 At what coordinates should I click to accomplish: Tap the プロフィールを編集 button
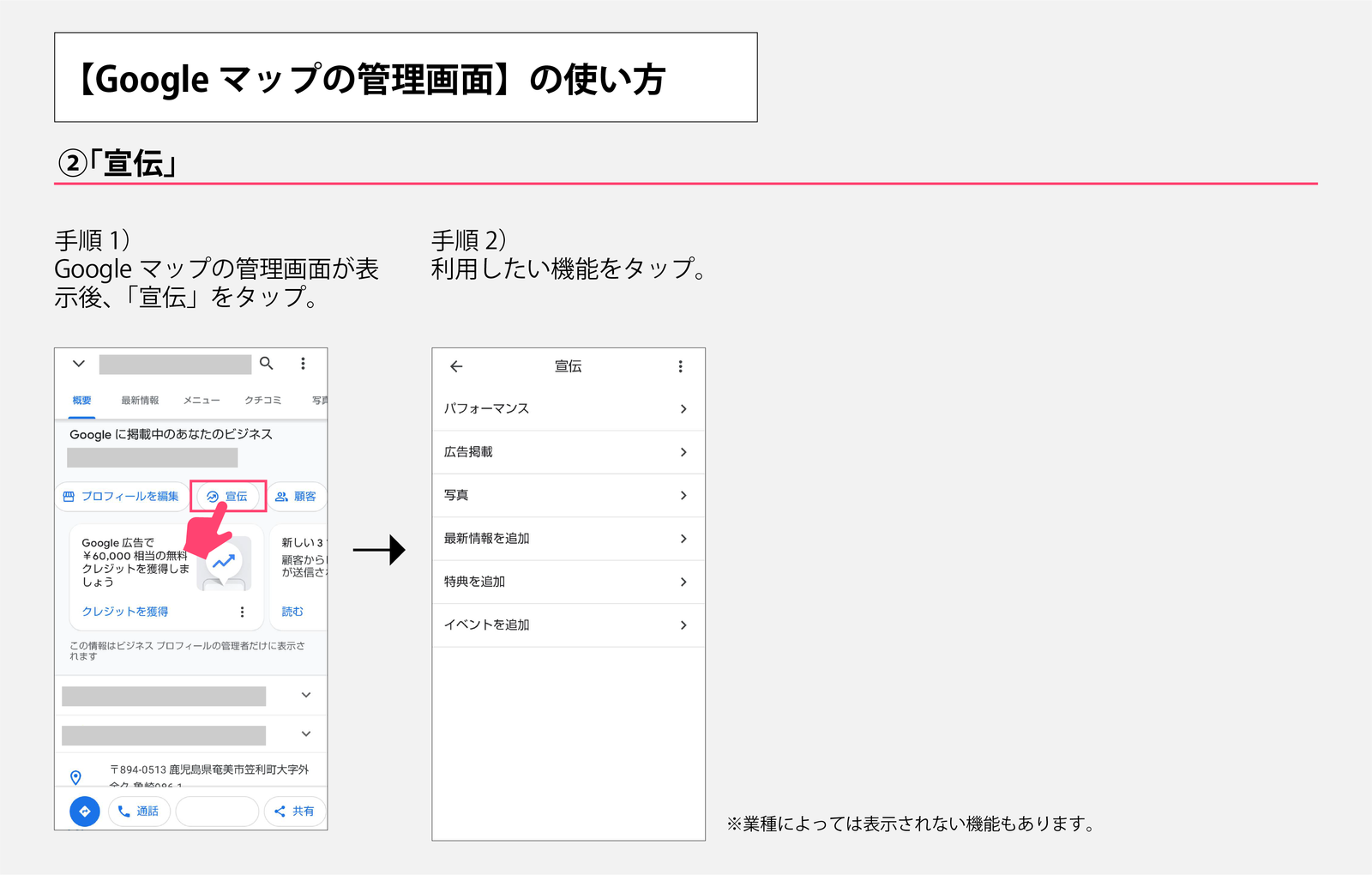121,497
